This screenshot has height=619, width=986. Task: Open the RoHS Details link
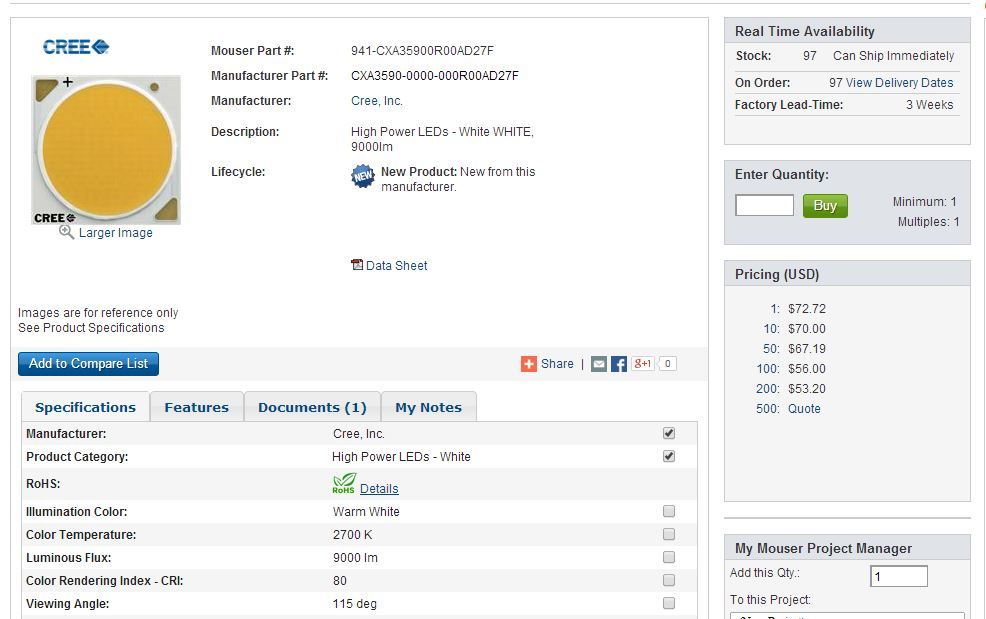(x=379, y=489)
